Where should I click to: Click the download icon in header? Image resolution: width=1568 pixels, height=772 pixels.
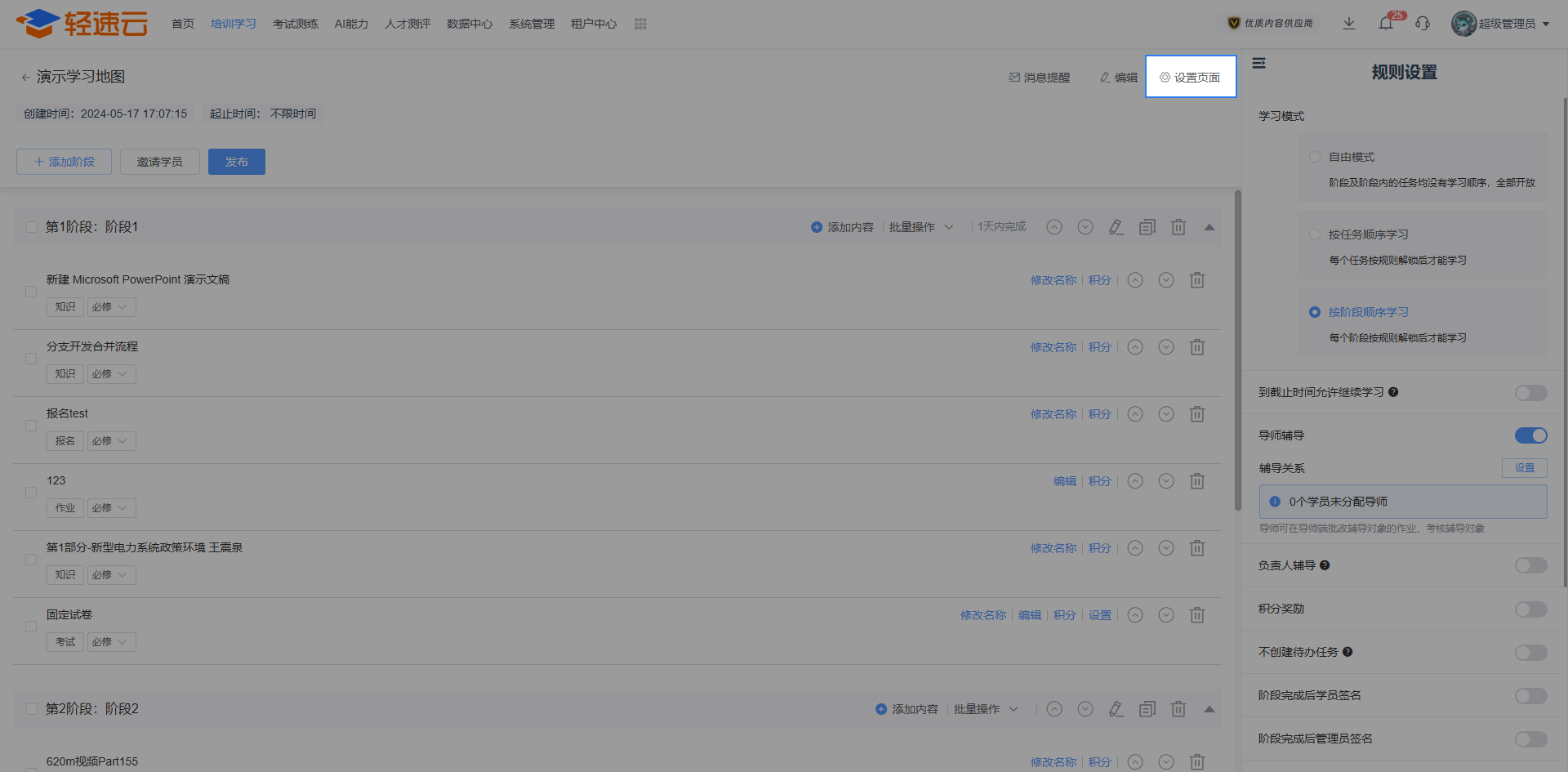(x=1349, y=24)
